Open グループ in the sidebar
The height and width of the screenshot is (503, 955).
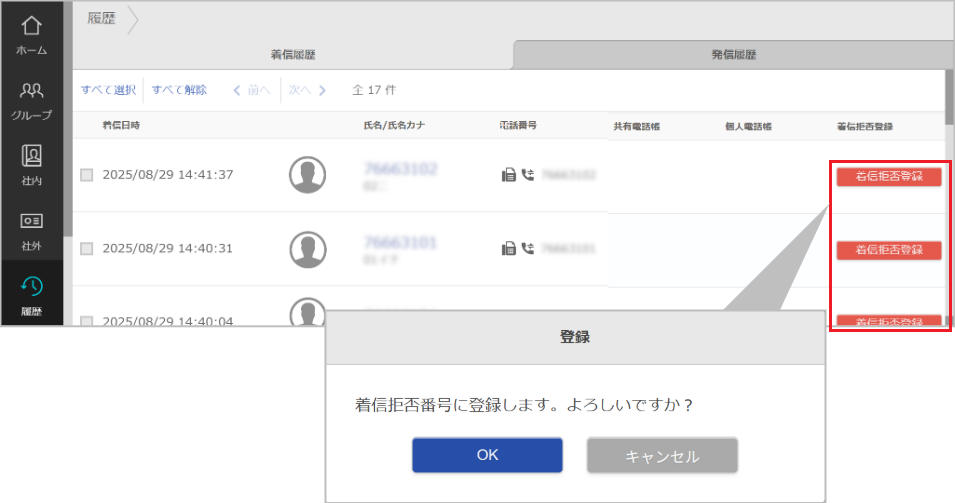pos(32,101)
